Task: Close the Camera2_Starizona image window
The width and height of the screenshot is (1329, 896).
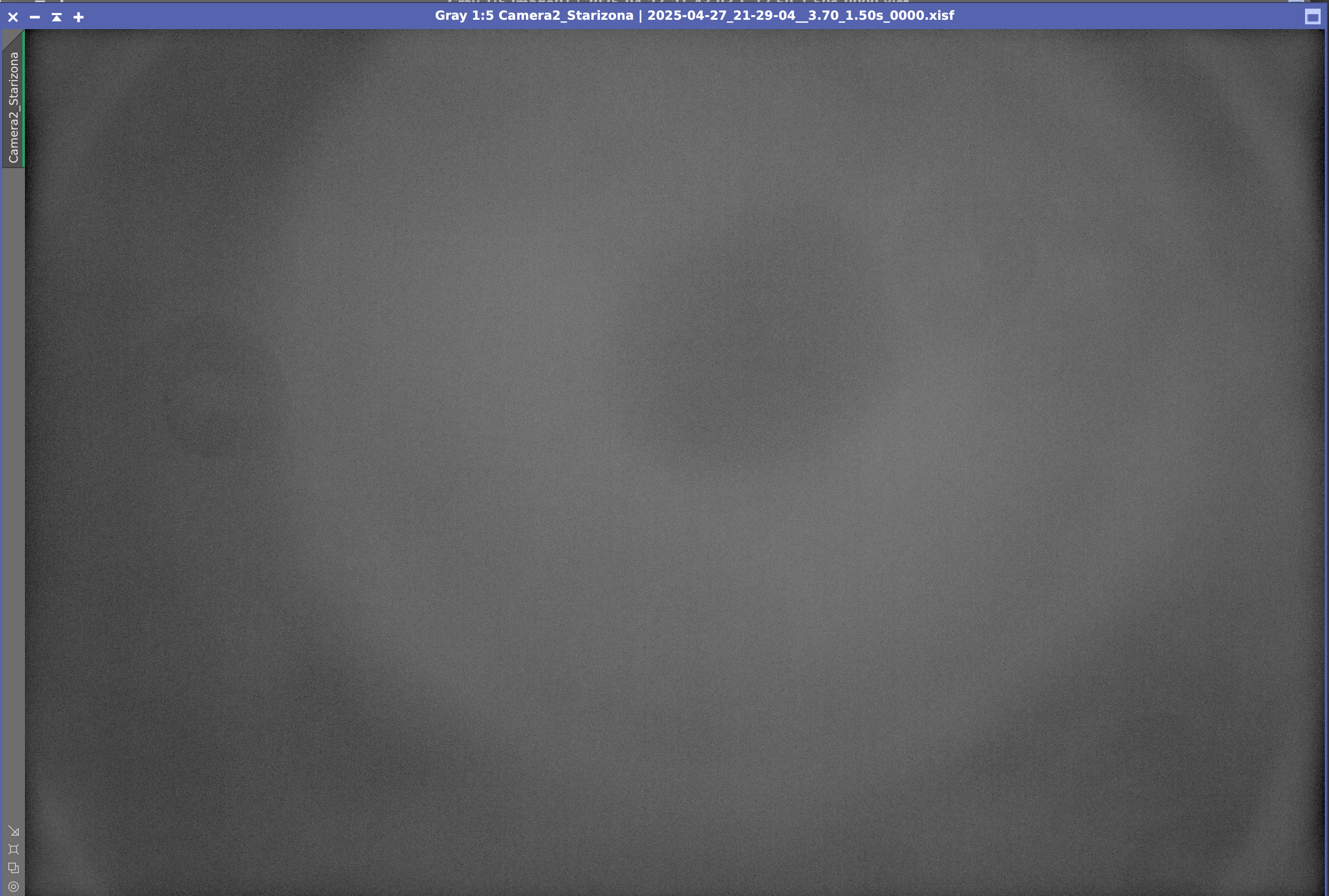Action: [x=13, y=17]
